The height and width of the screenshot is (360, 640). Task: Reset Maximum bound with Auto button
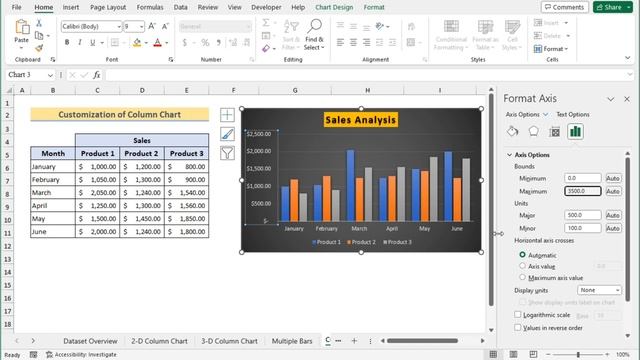point(613,191)
